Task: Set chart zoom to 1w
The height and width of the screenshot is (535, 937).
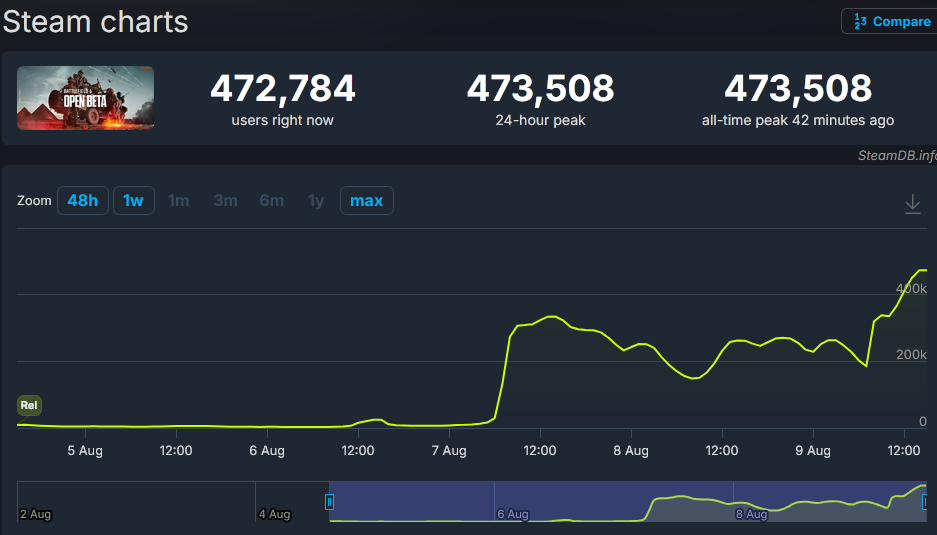Action: click(133, 200)
